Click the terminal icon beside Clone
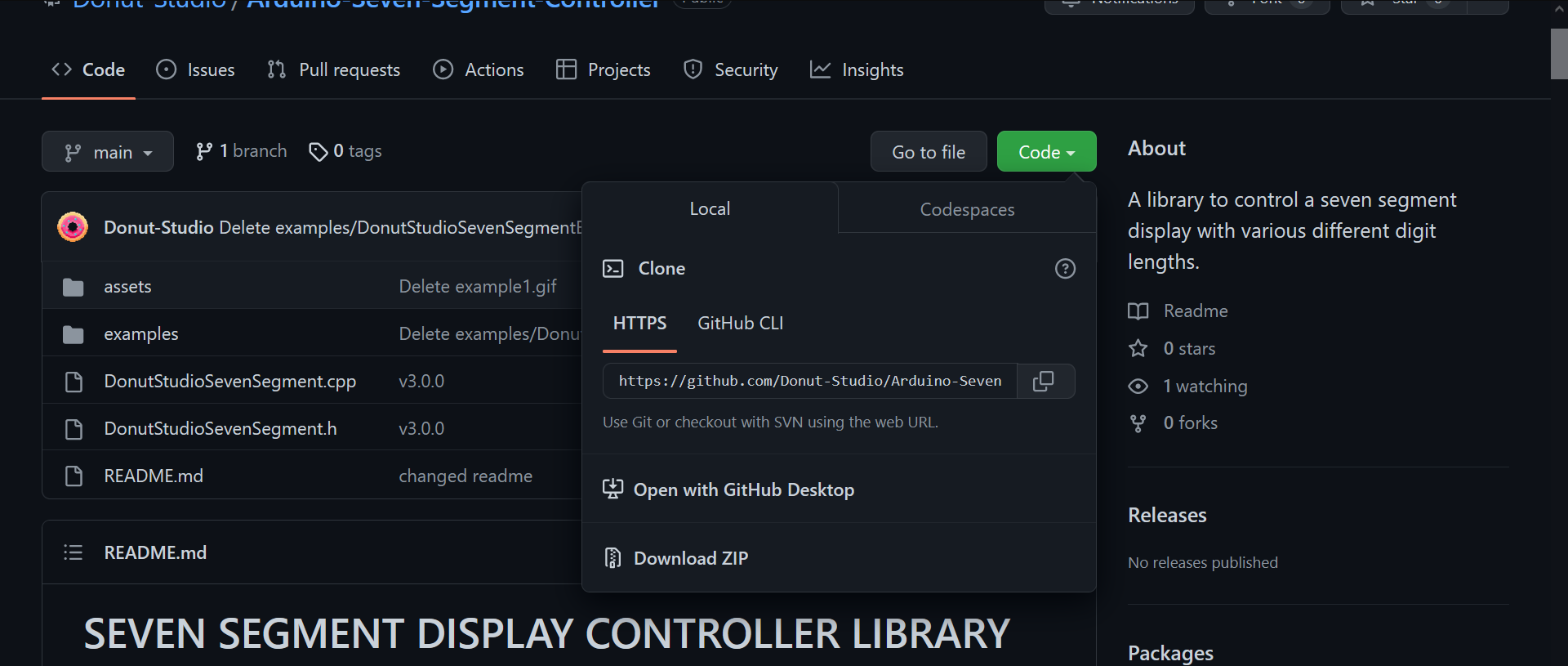 pos(613,269)
